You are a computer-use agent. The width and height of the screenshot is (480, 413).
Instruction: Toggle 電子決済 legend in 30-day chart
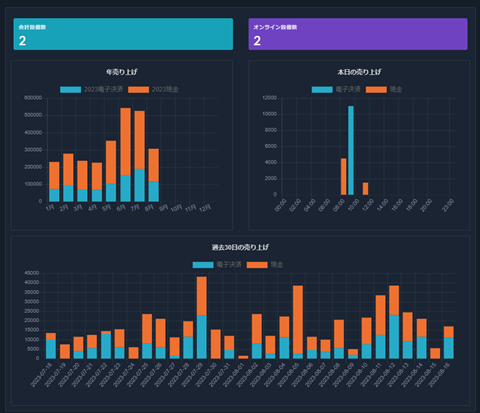point(217,265)
